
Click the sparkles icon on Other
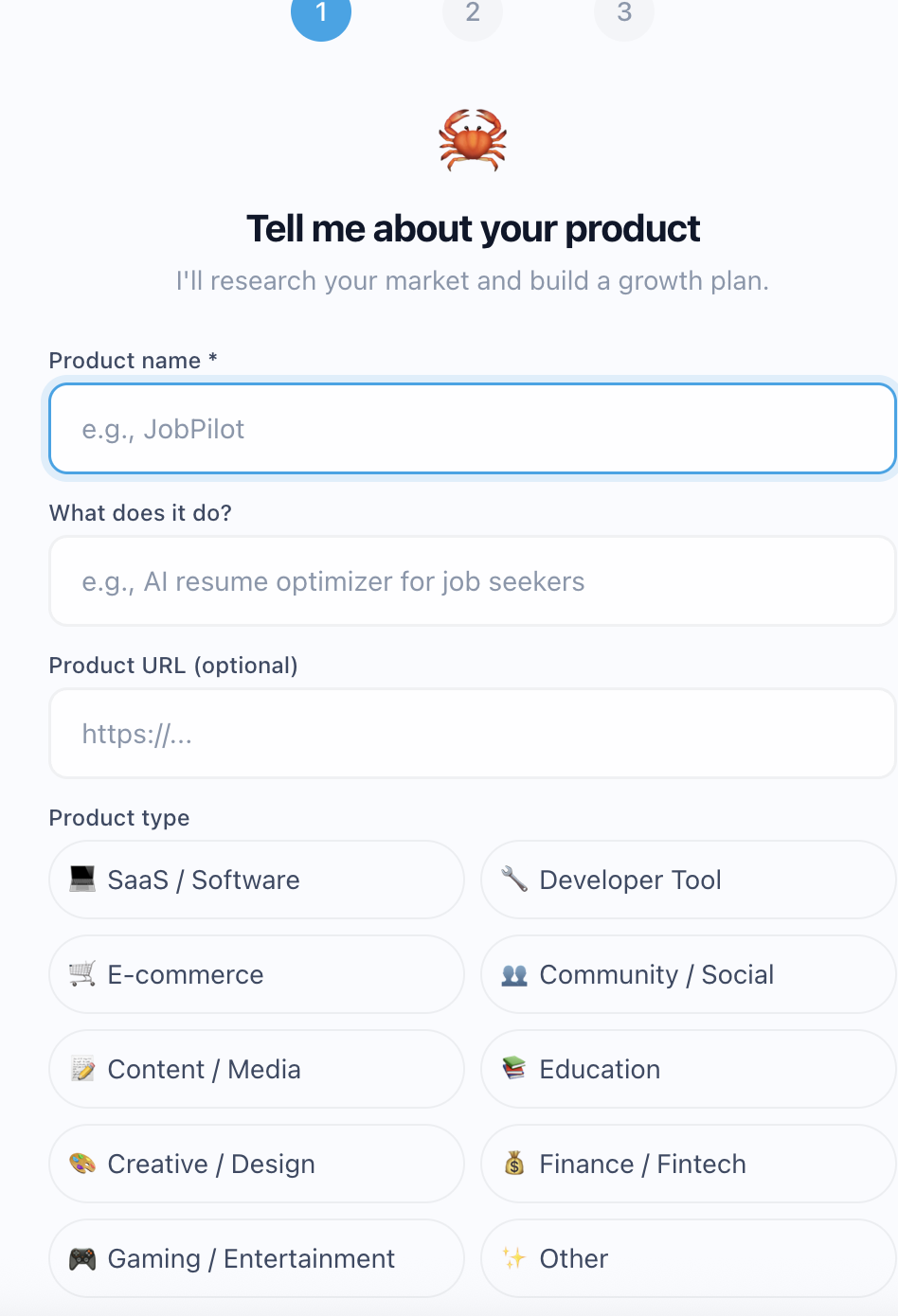pyautogui.click(x=514, y=1257)
